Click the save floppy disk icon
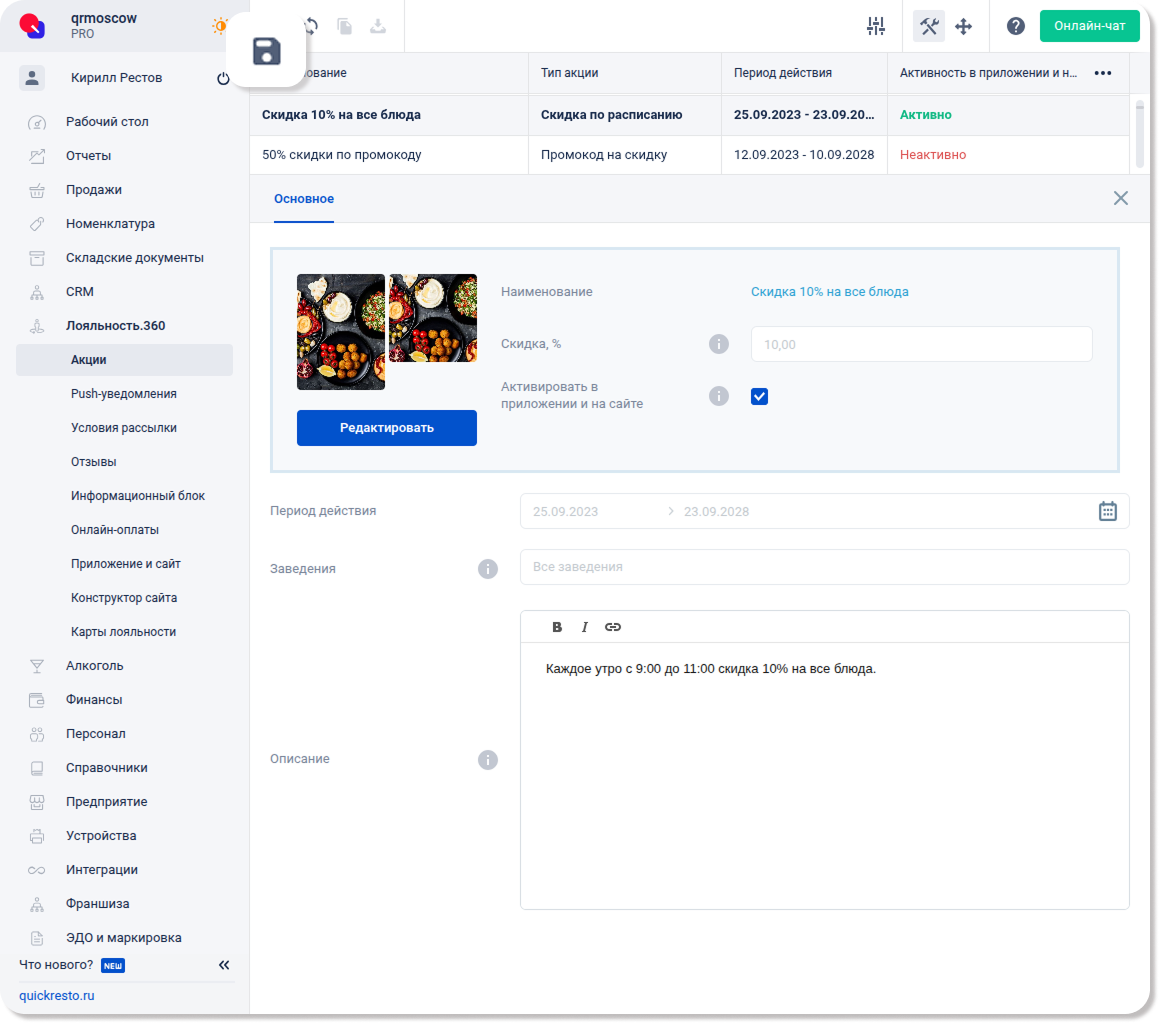1159x1023 pixels. 266,52
